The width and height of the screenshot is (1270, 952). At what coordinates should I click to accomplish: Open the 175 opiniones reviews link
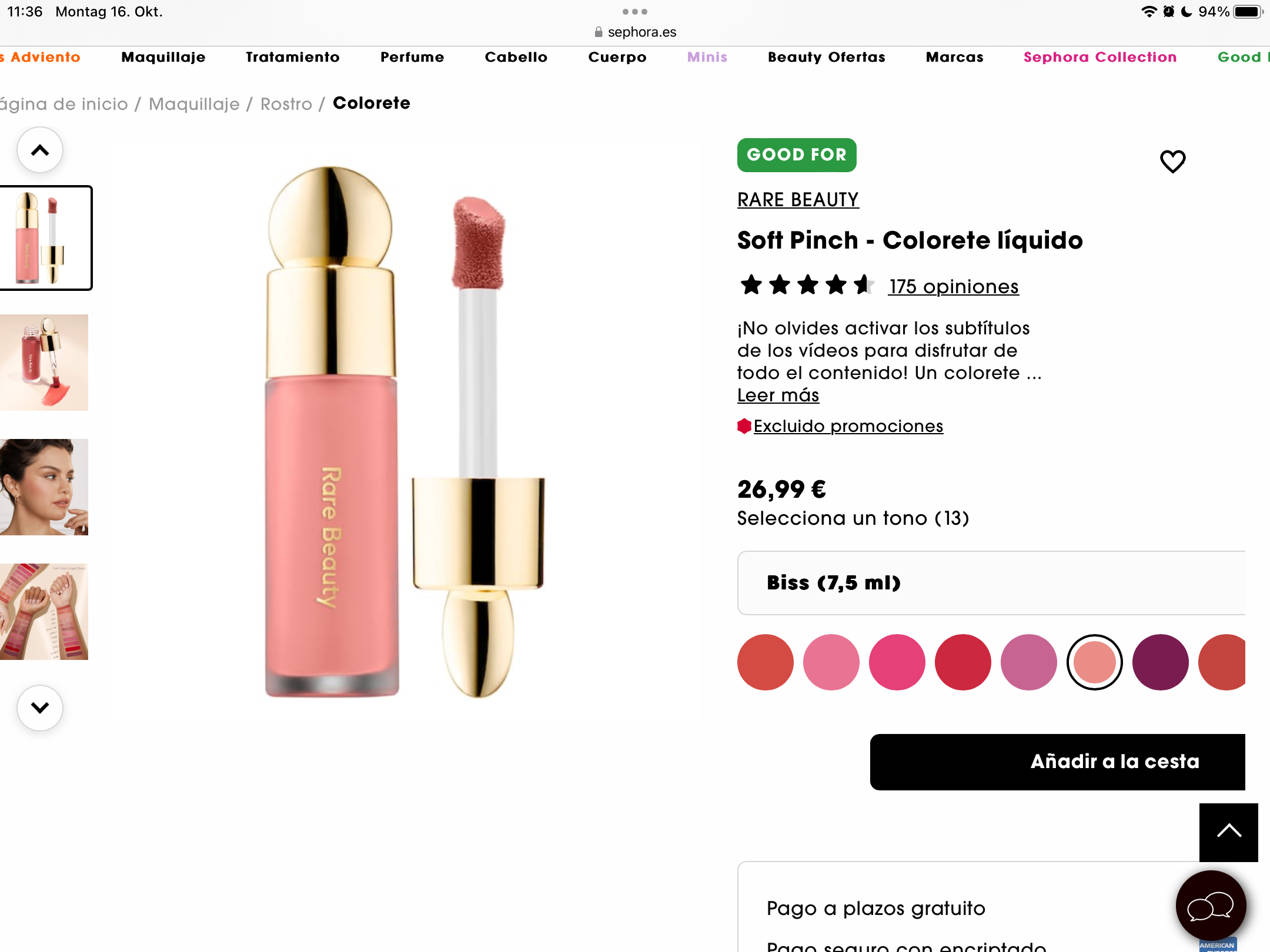click(953, 287)
